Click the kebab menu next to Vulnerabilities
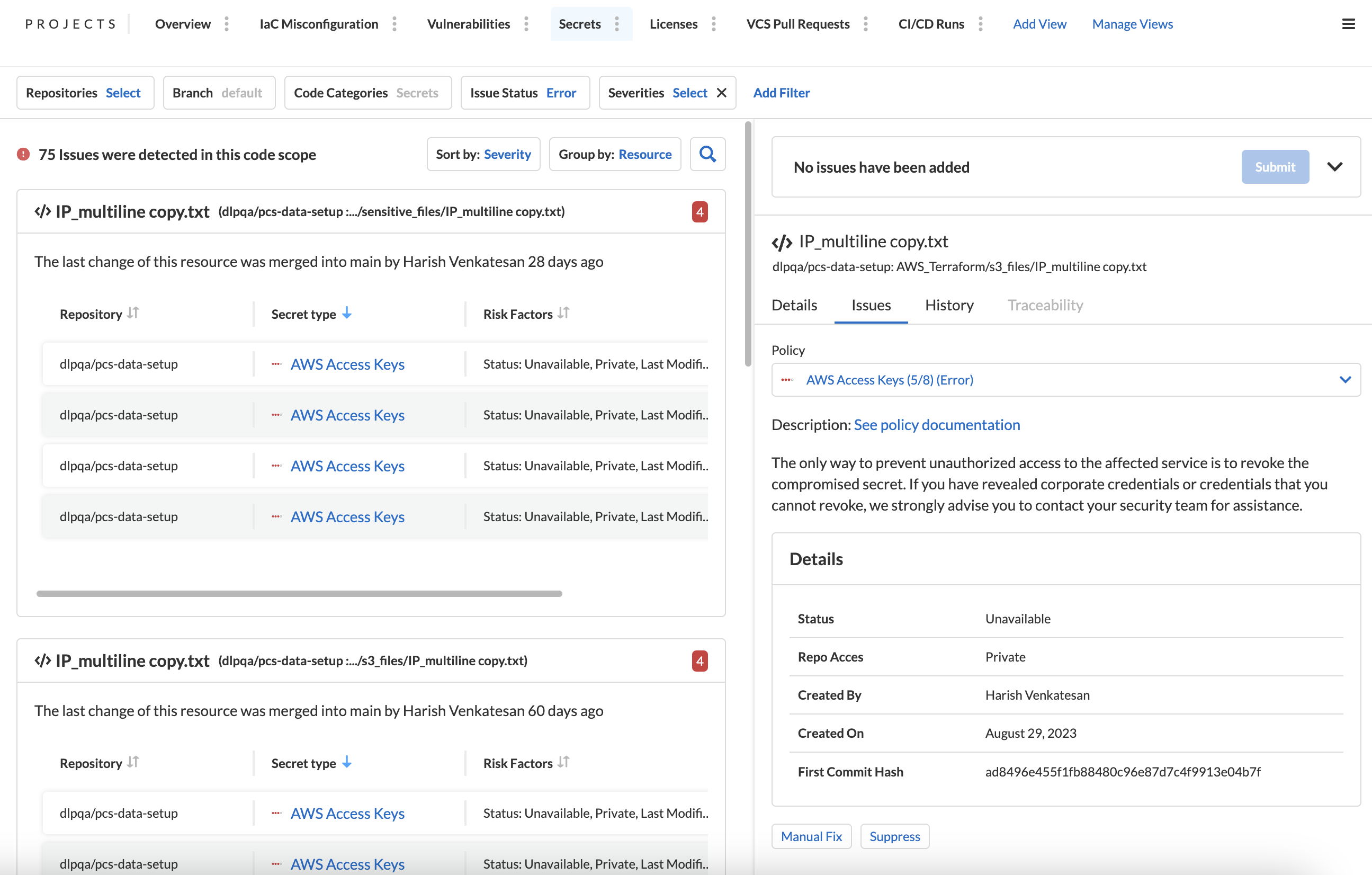 [526, 24]
